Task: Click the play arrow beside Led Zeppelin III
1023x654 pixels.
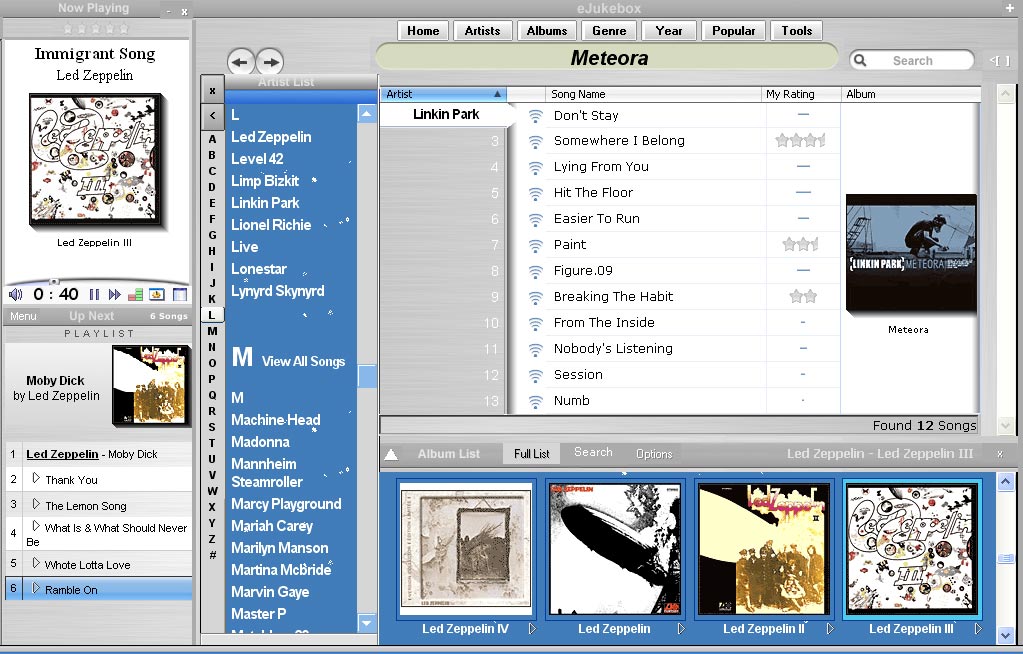Action: [x=978, y=629]
